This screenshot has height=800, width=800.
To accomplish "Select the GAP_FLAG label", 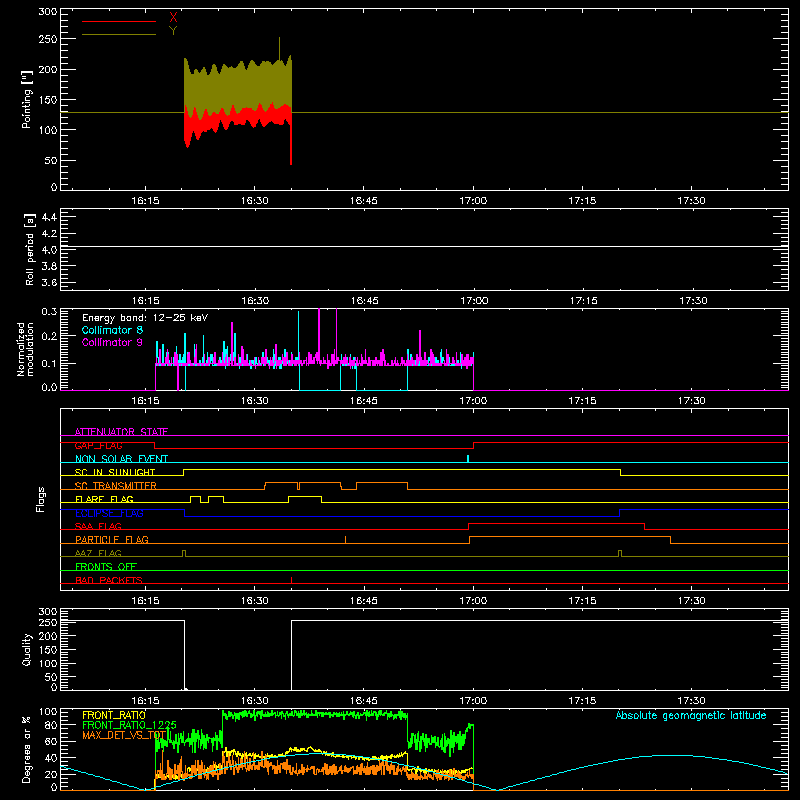I will click(x=98, y=445).
